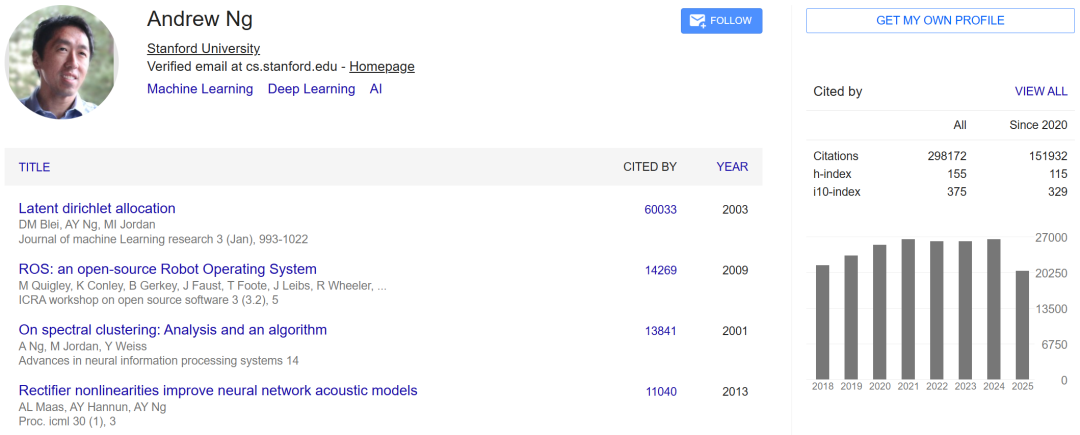The height and width of the screenshot is (435, 1080).
Task: Click the Follow button with envelope icon
Action: [721, 21]
